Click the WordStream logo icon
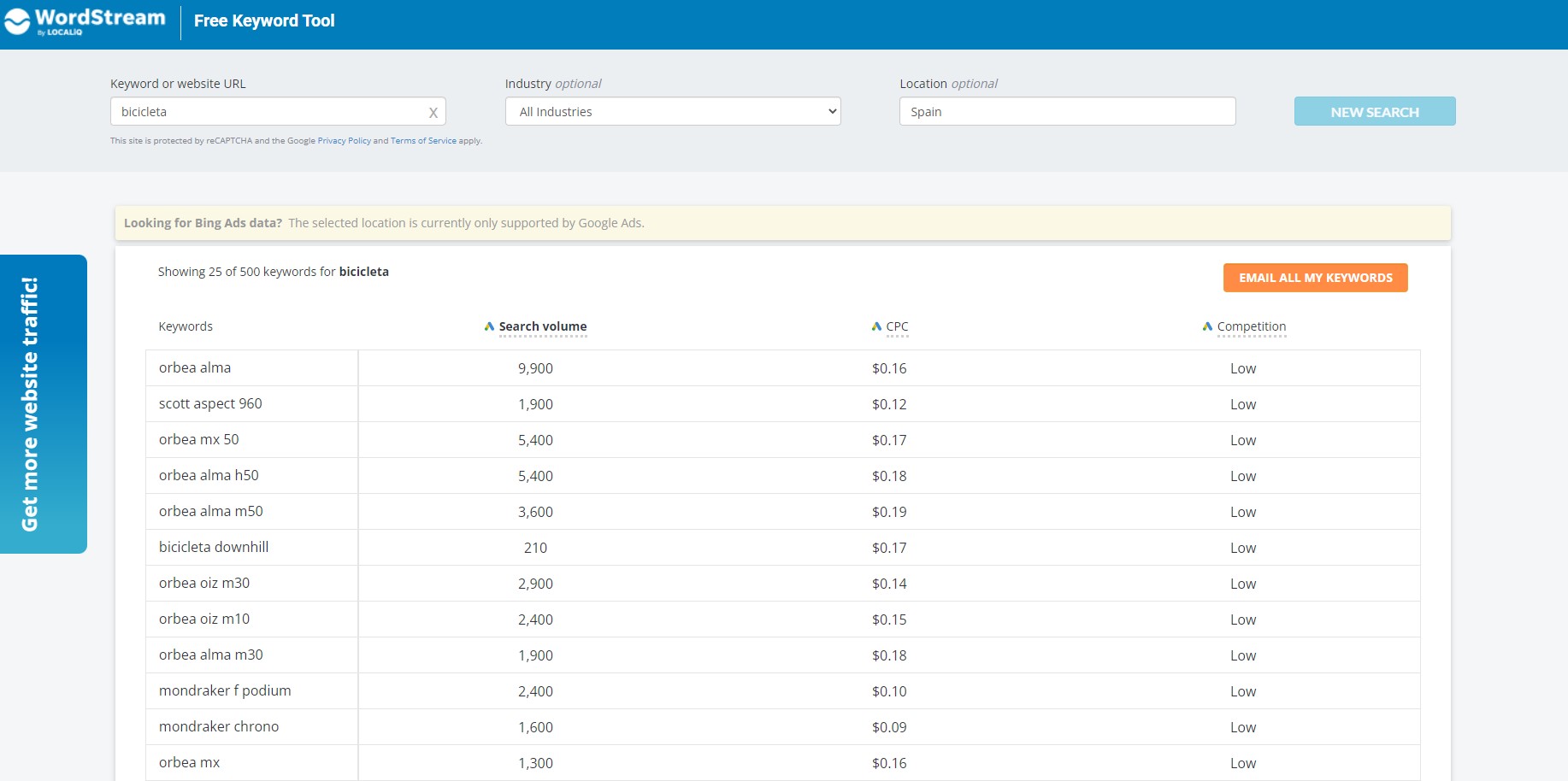Screen dimensions: 1568x781 [17, 21]
